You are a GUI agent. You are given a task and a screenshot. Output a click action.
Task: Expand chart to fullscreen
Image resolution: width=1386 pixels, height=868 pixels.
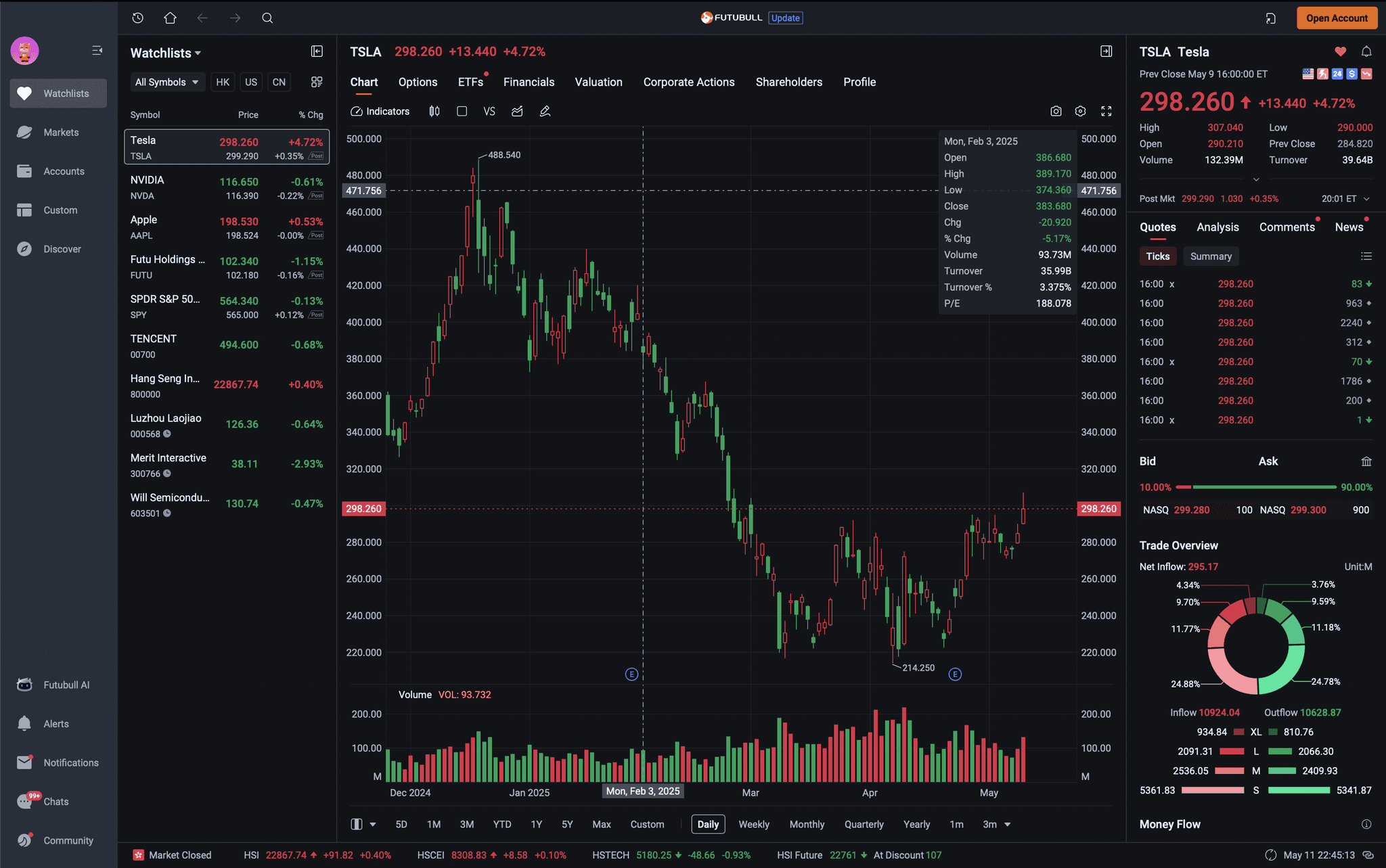pos(1106,111)
